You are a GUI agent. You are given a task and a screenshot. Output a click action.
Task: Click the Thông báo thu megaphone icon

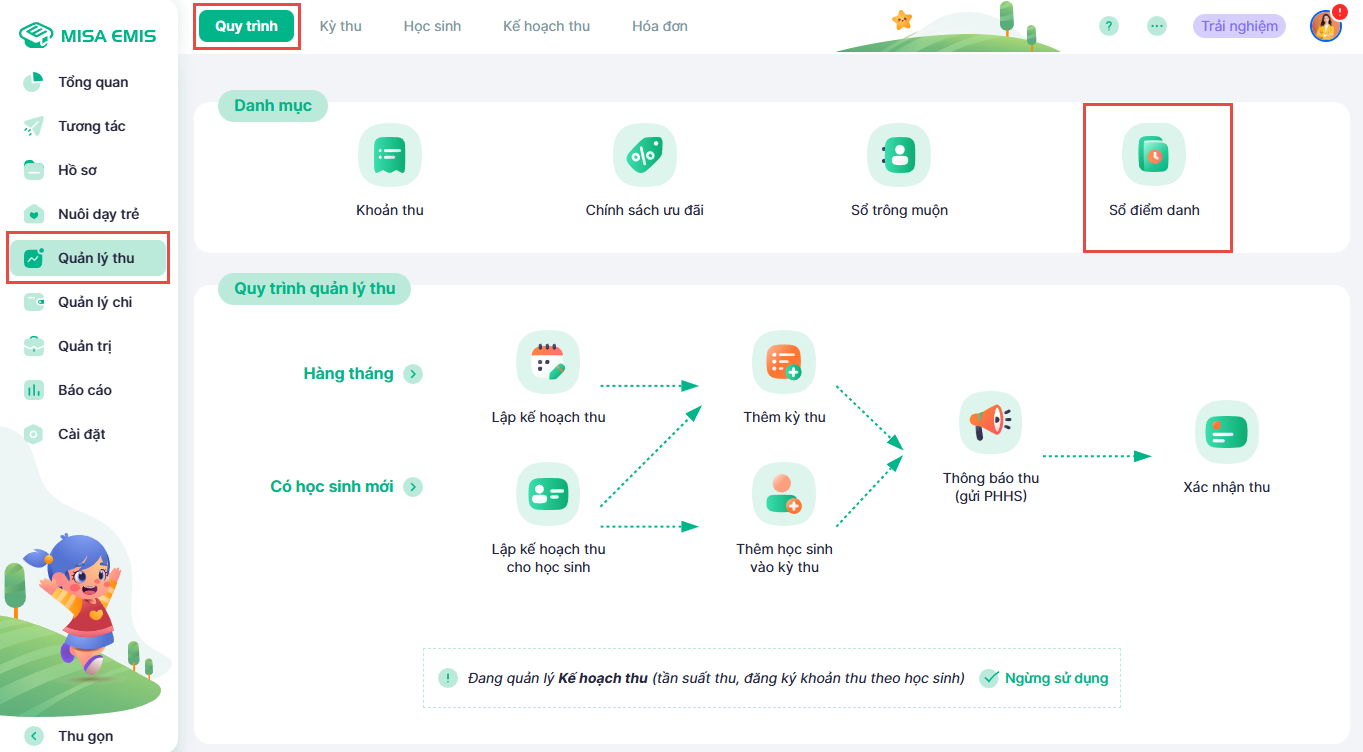pos(990,422)
